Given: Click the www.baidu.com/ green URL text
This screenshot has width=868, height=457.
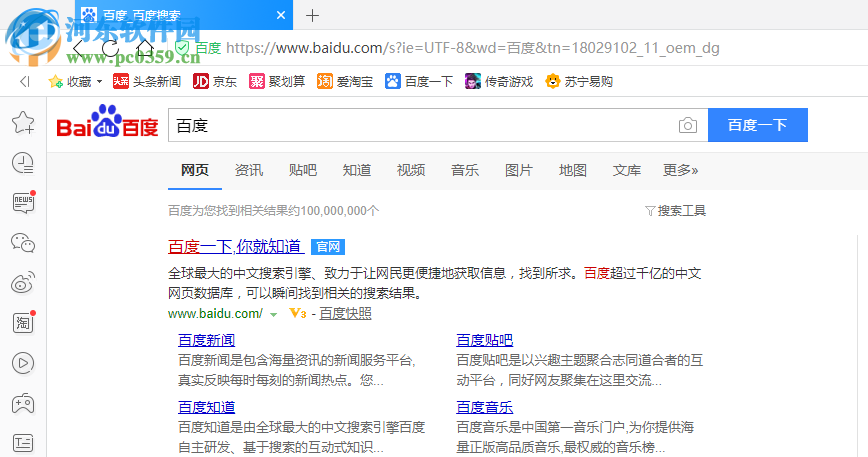Looking at the screenshot, I should [215, 314].
